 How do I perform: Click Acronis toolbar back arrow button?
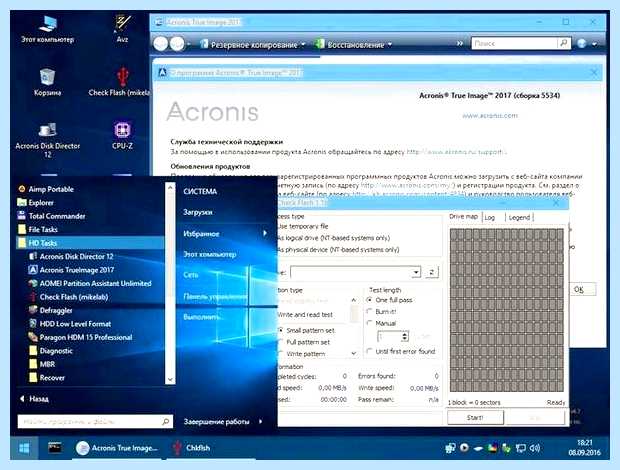tap(161, 43)
